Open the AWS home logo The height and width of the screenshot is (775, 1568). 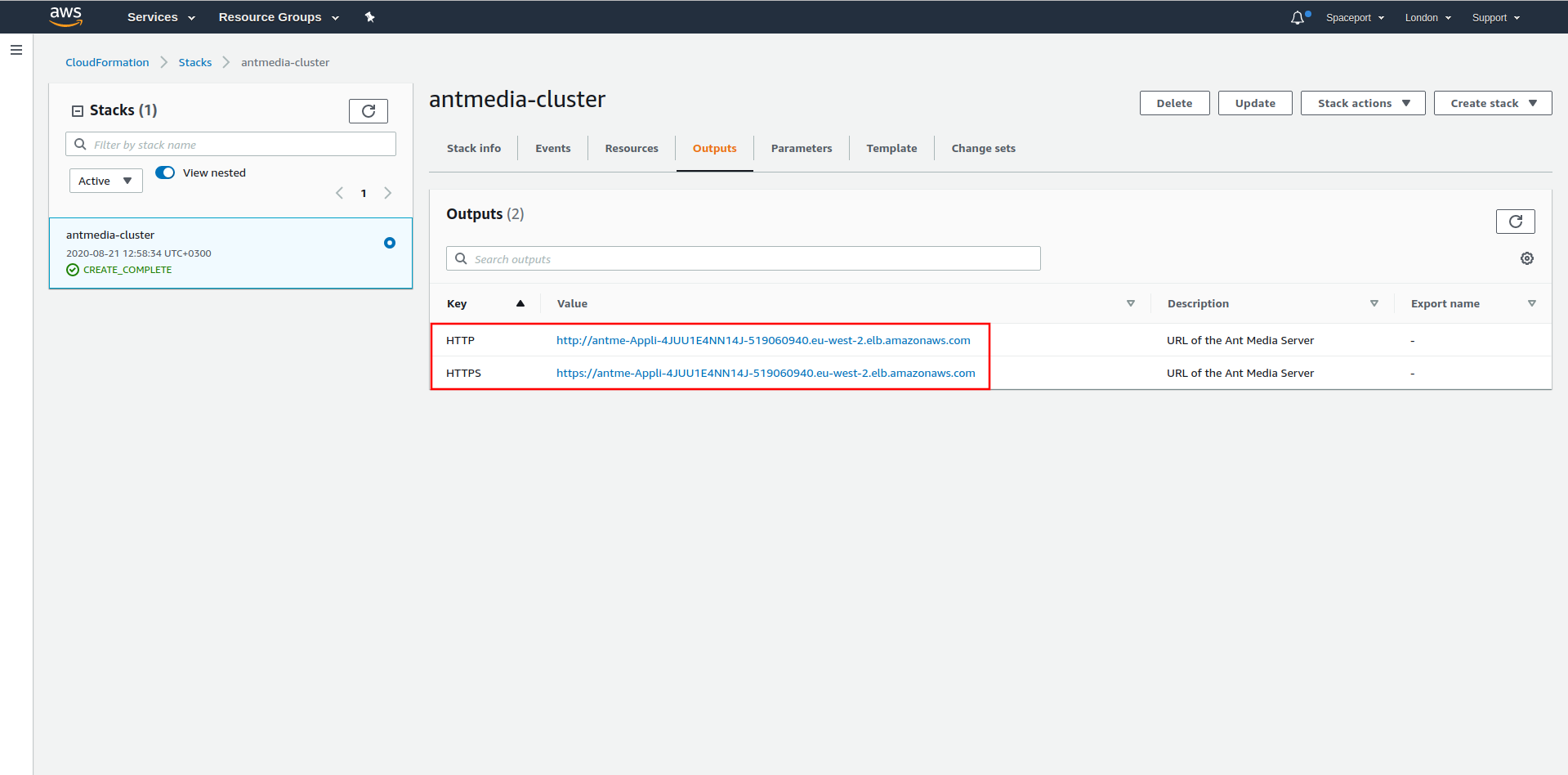tap(65, 16)
